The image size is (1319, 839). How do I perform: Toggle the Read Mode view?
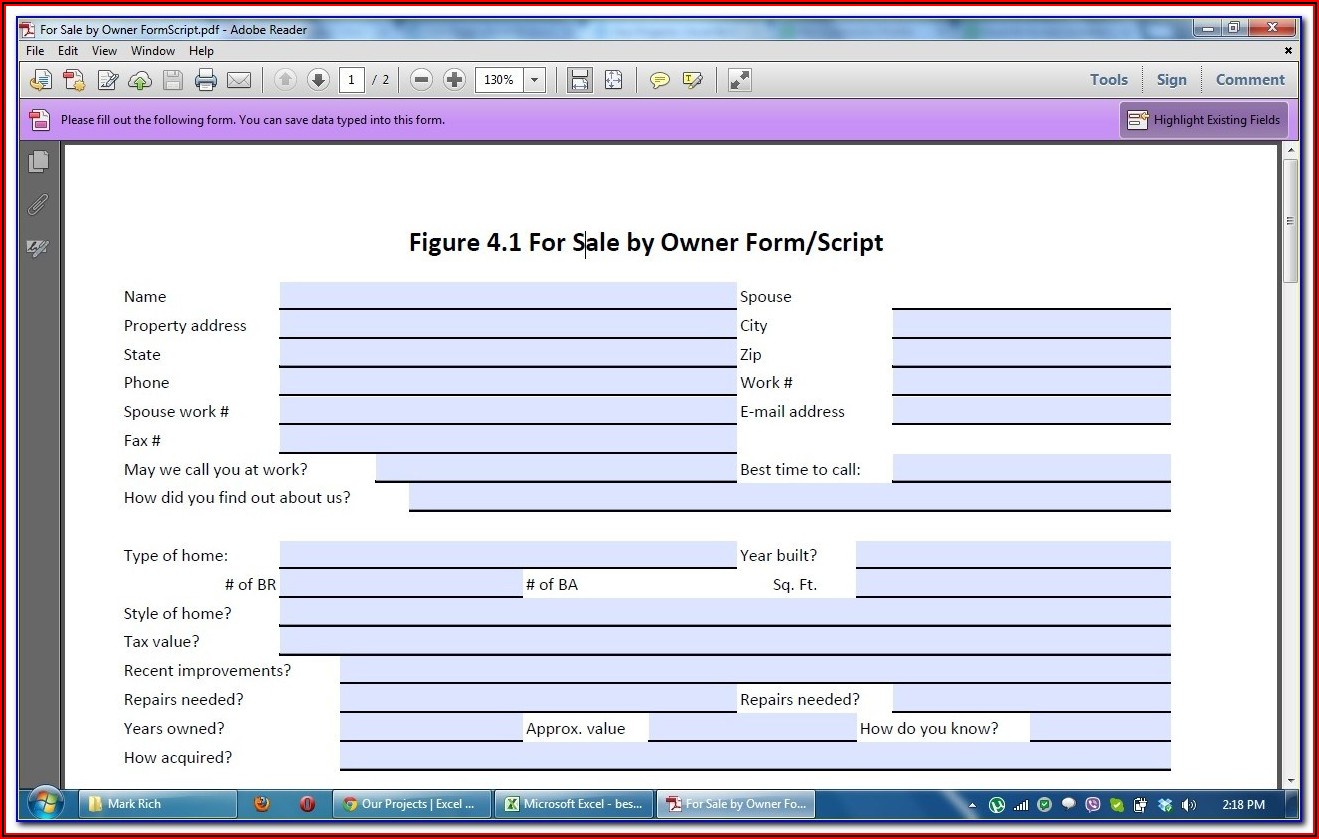coord(740,80)
